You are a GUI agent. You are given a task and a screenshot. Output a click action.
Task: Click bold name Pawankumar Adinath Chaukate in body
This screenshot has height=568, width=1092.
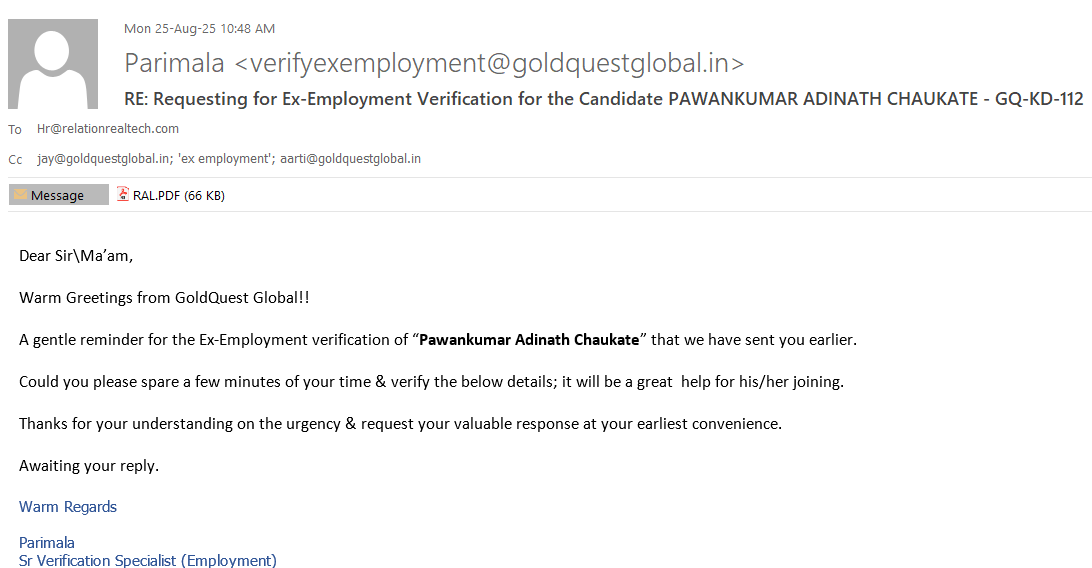528,340
